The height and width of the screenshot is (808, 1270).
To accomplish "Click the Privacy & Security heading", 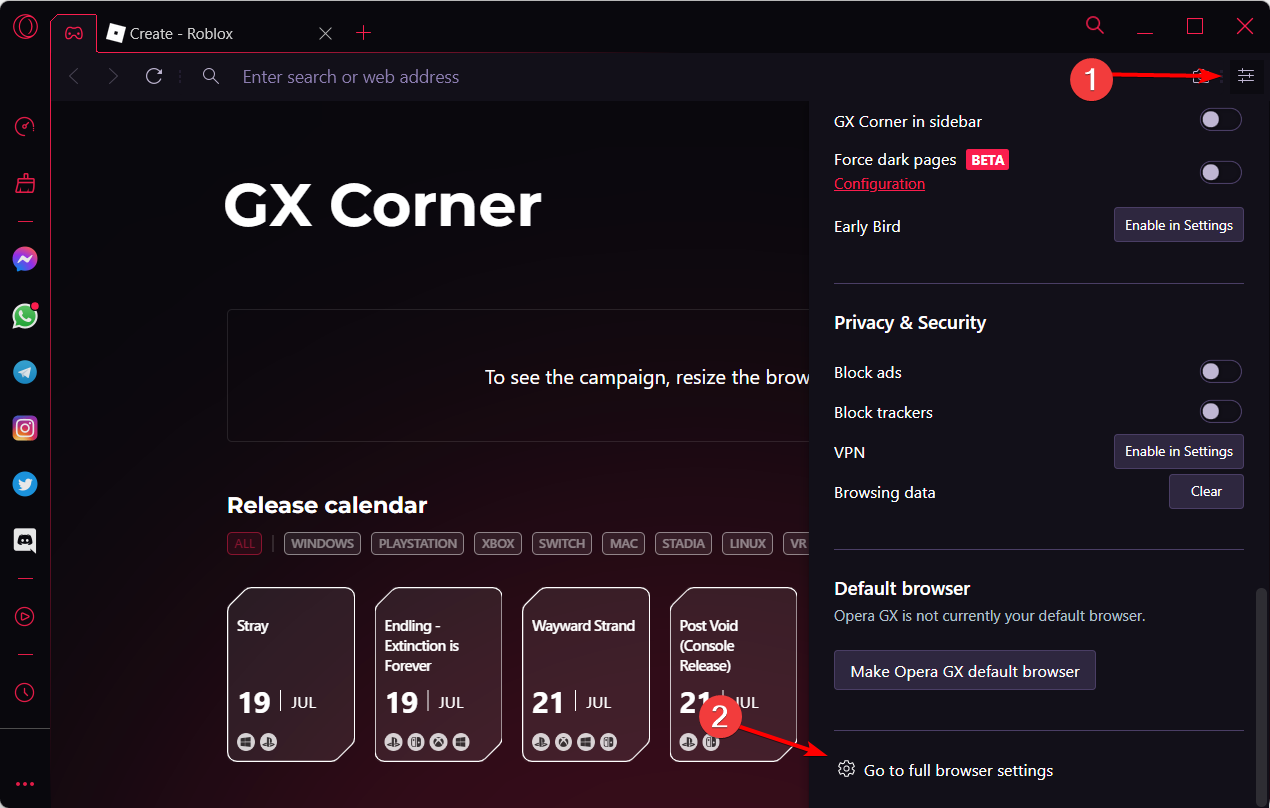I will 910,322.
